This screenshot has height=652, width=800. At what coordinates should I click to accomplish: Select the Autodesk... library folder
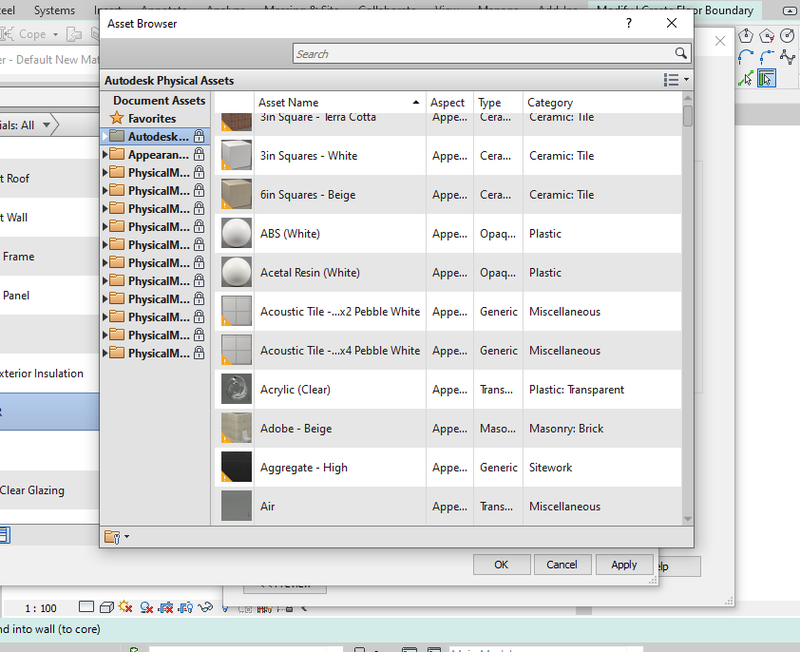coord(158,136)
